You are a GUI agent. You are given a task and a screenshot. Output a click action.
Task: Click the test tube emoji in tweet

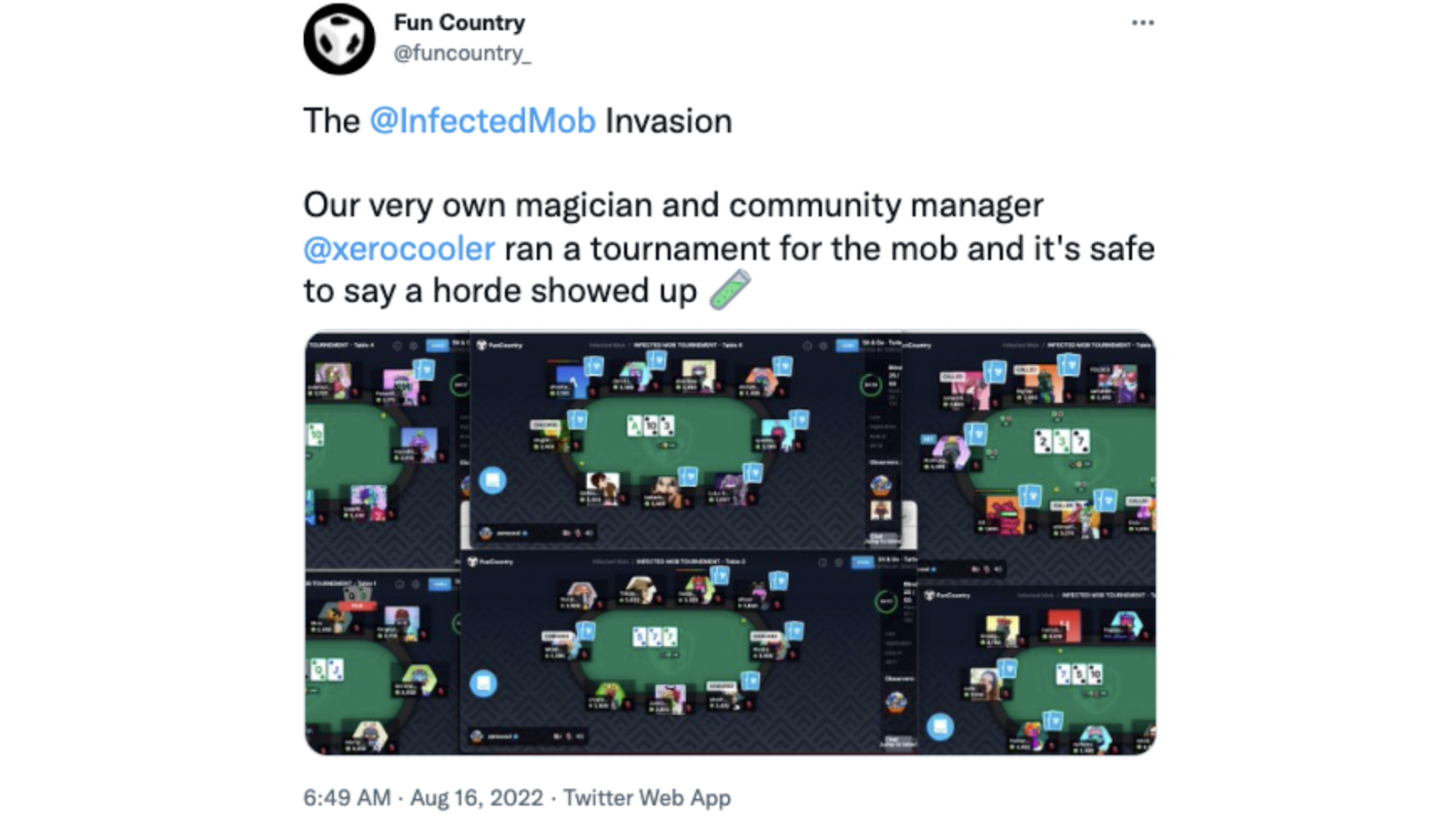click(730, 290)
